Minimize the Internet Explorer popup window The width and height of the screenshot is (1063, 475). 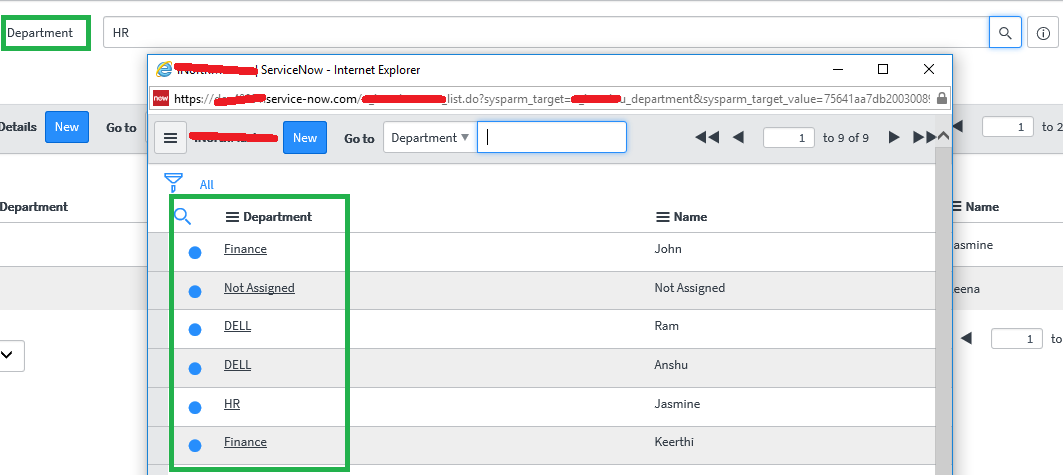coord(838,69)
